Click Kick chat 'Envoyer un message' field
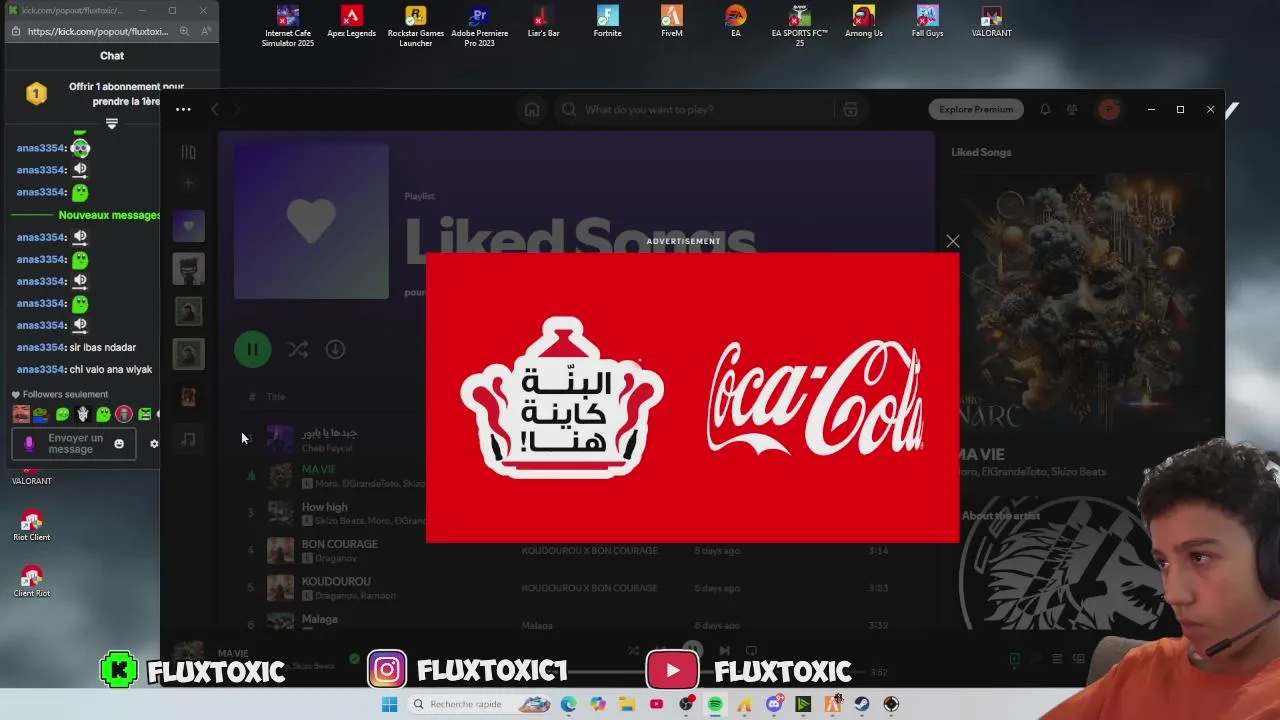This screenshot has width=1280, height=720. (74, 443)
